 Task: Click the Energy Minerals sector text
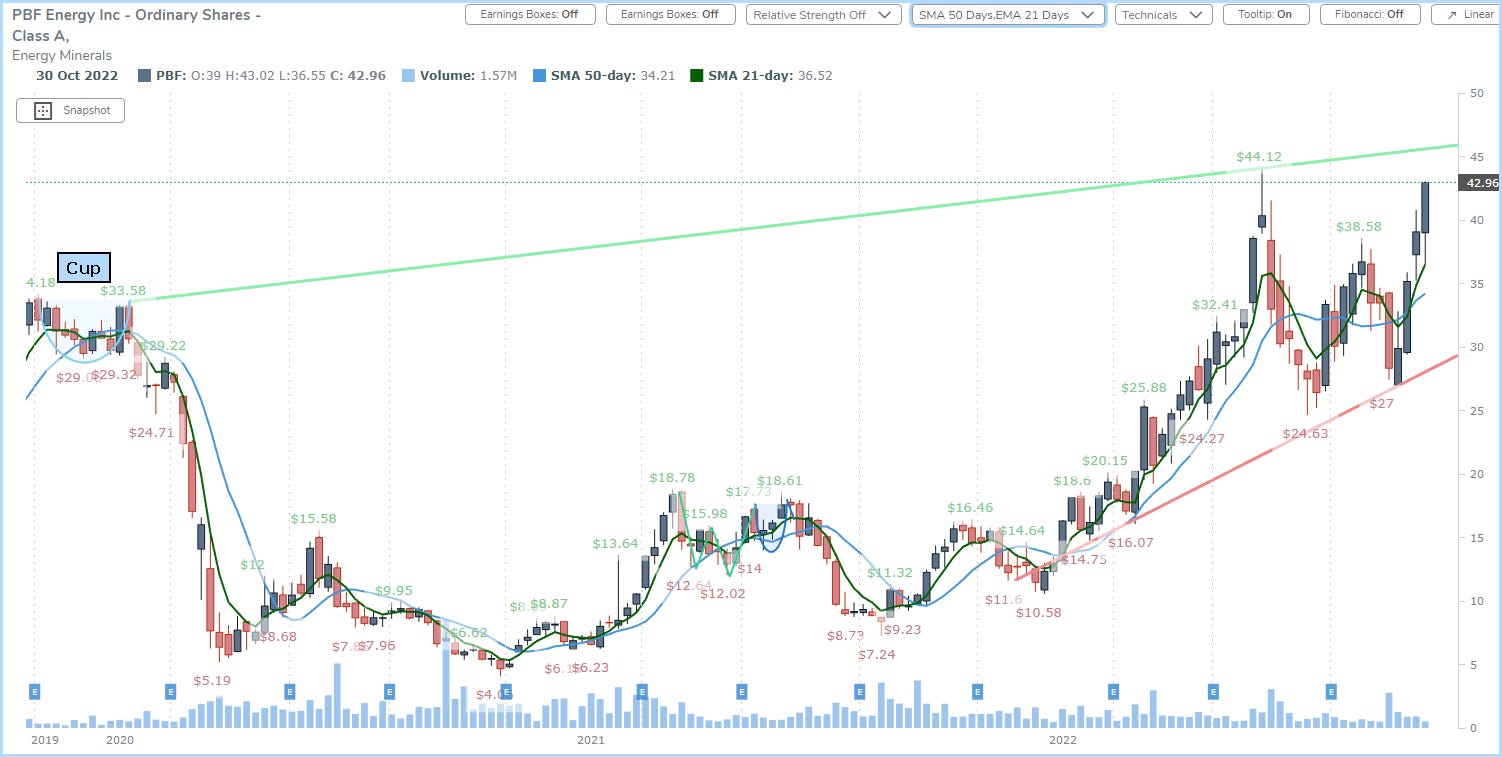(x=62, y=56)
